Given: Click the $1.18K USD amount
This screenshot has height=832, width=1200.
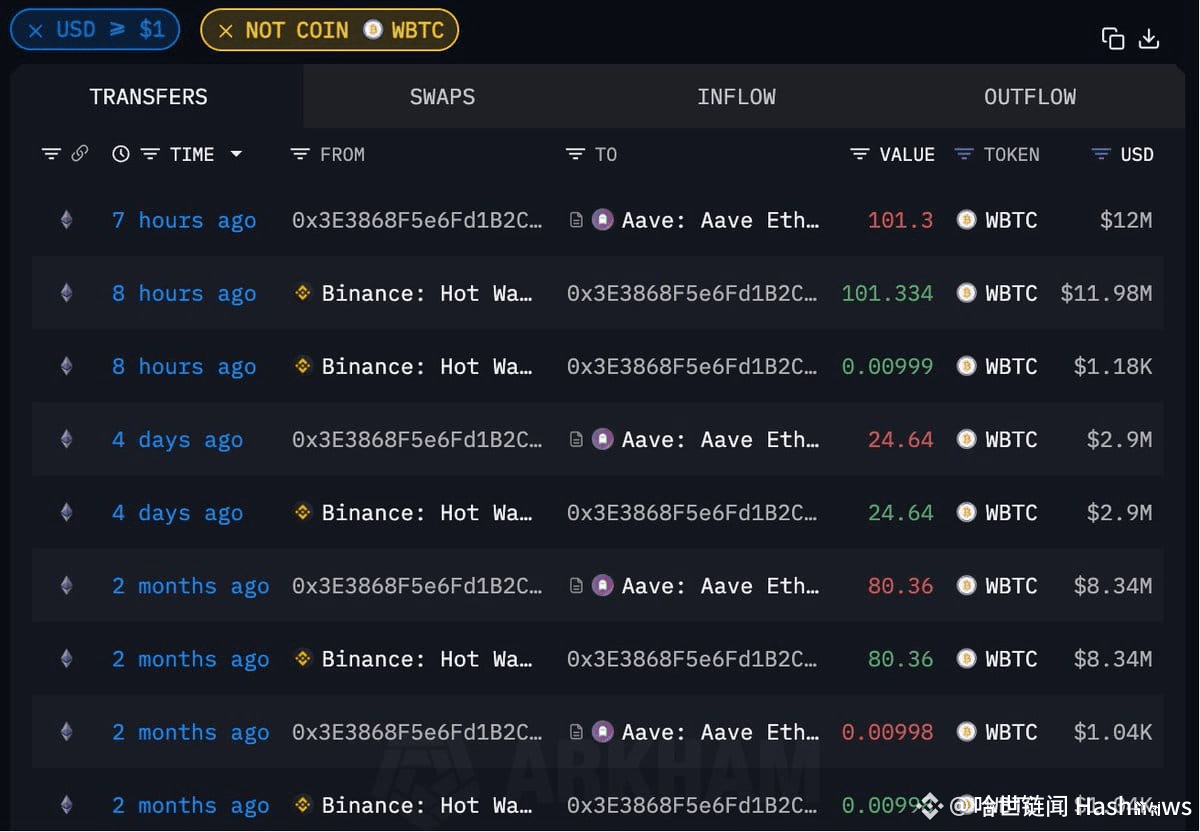Looking at the screenshot, I should 1113,367.
